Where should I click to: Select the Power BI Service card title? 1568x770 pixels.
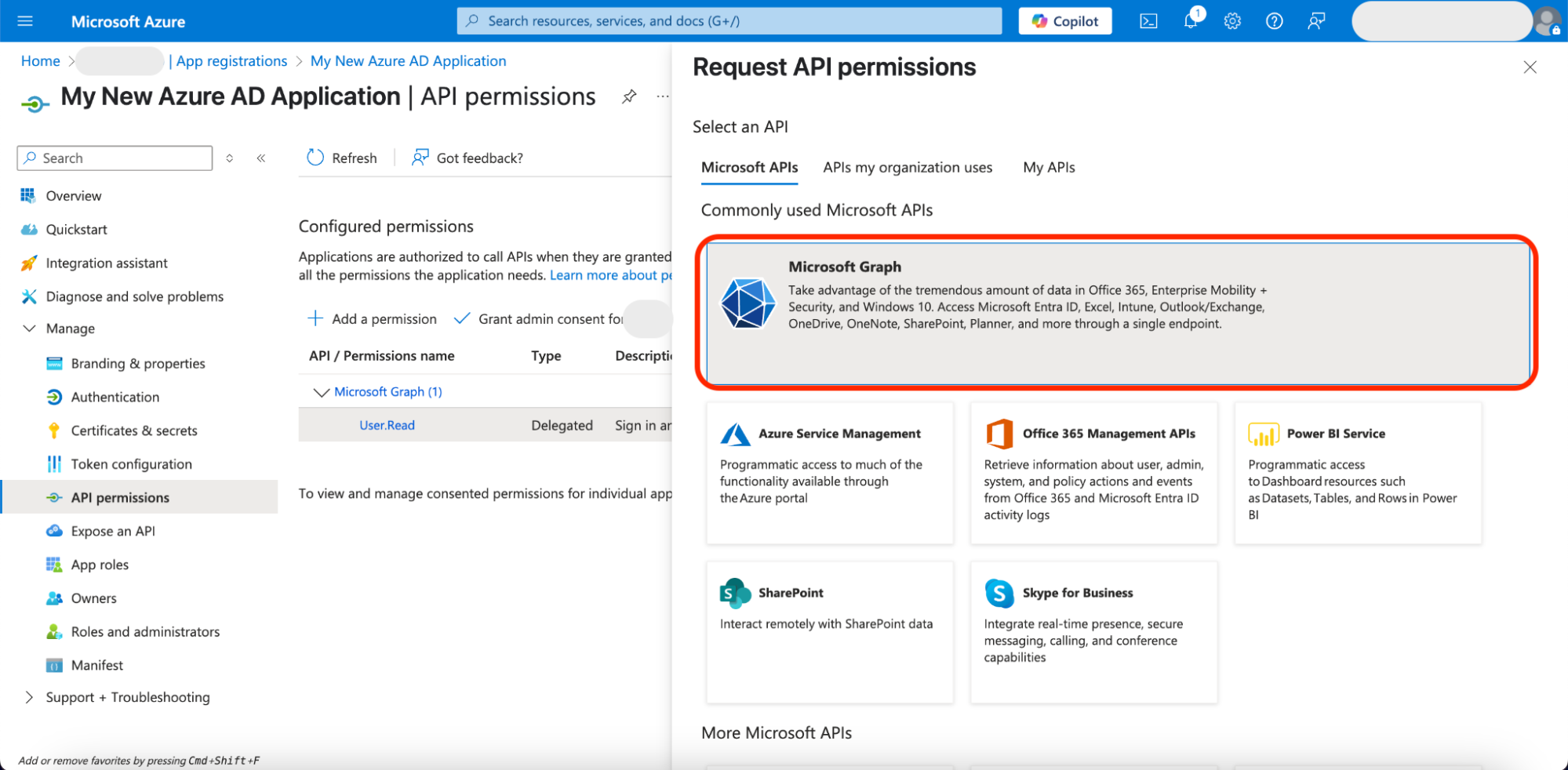(x=1336, y=434)
